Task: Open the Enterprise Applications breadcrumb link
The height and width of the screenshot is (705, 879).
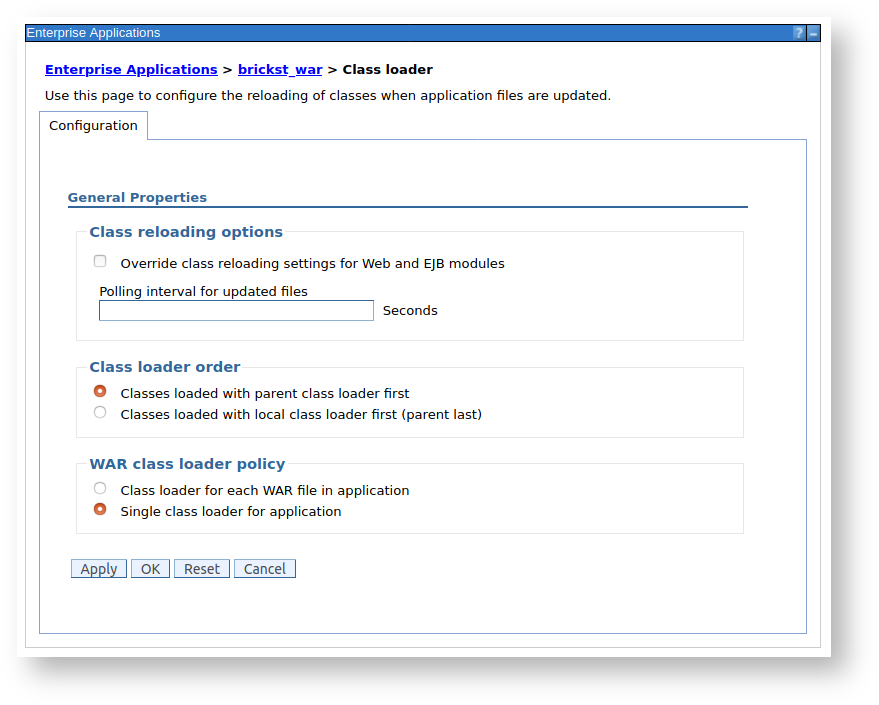Action: [x=131, y=69]
